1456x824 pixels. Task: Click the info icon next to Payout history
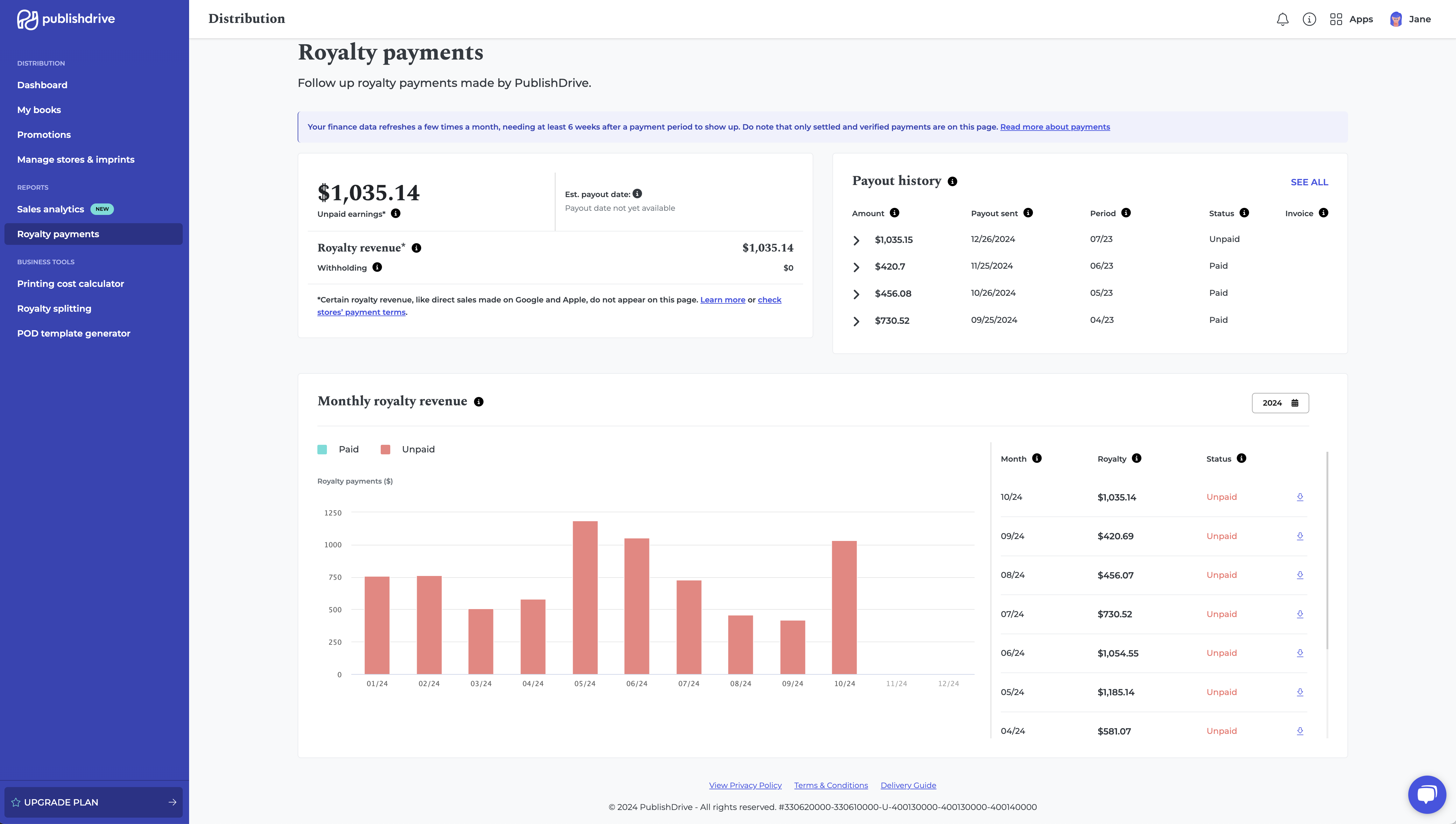[952, 181]
